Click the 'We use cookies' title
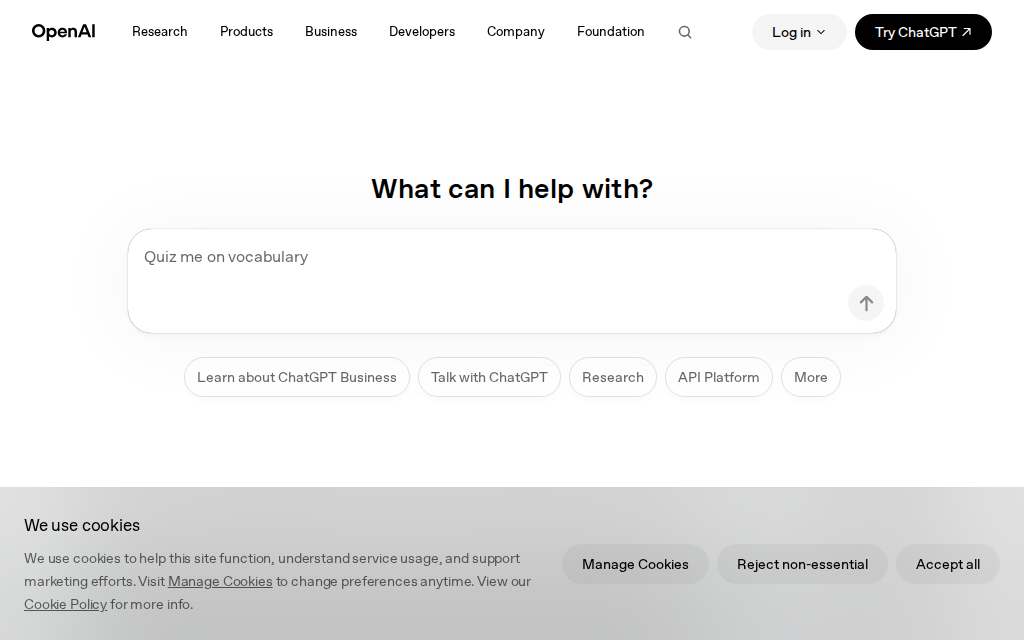This screenshot has width=1024, height=640. 82,525
